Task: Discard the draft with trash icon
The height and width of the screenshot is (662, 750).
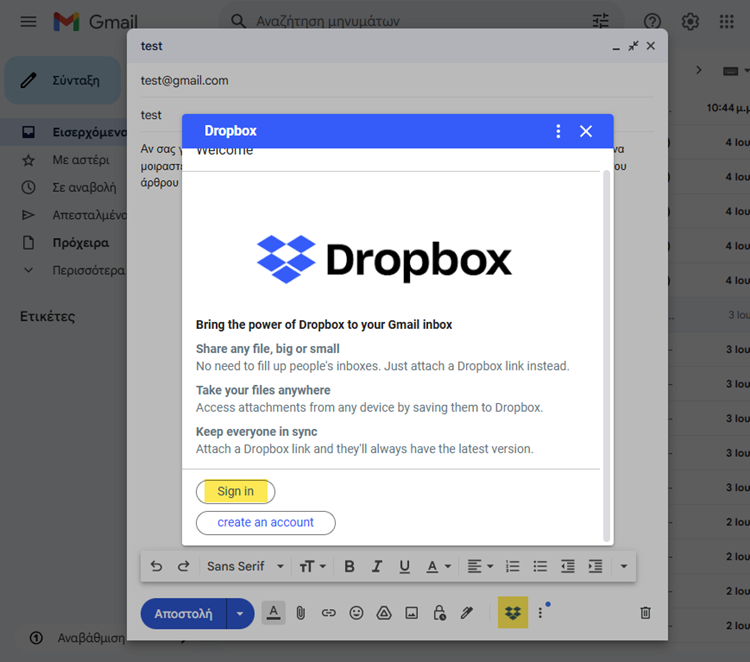Action: click(645, 613)
